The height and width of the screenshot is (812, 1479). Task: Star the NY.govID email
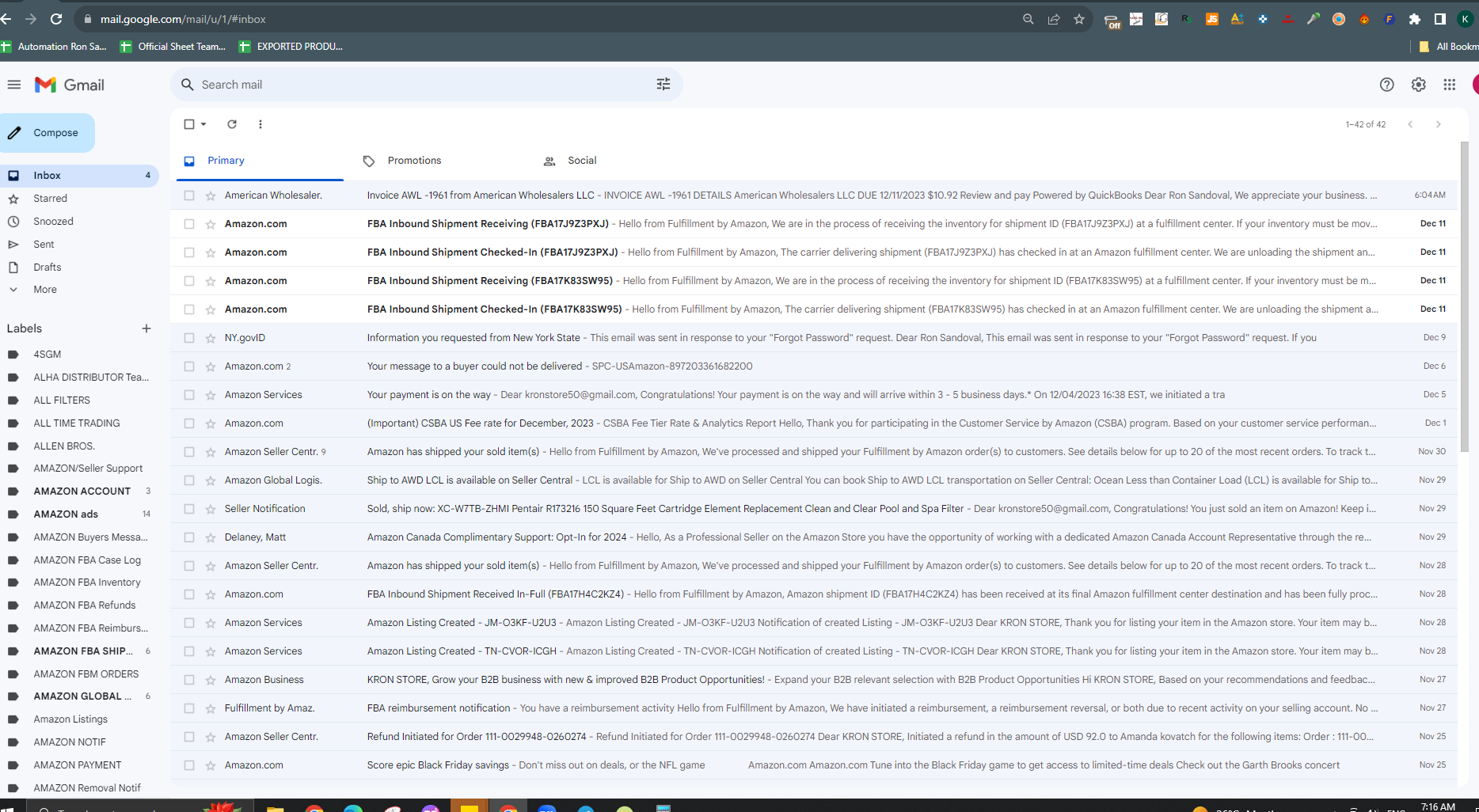point(211,338)
